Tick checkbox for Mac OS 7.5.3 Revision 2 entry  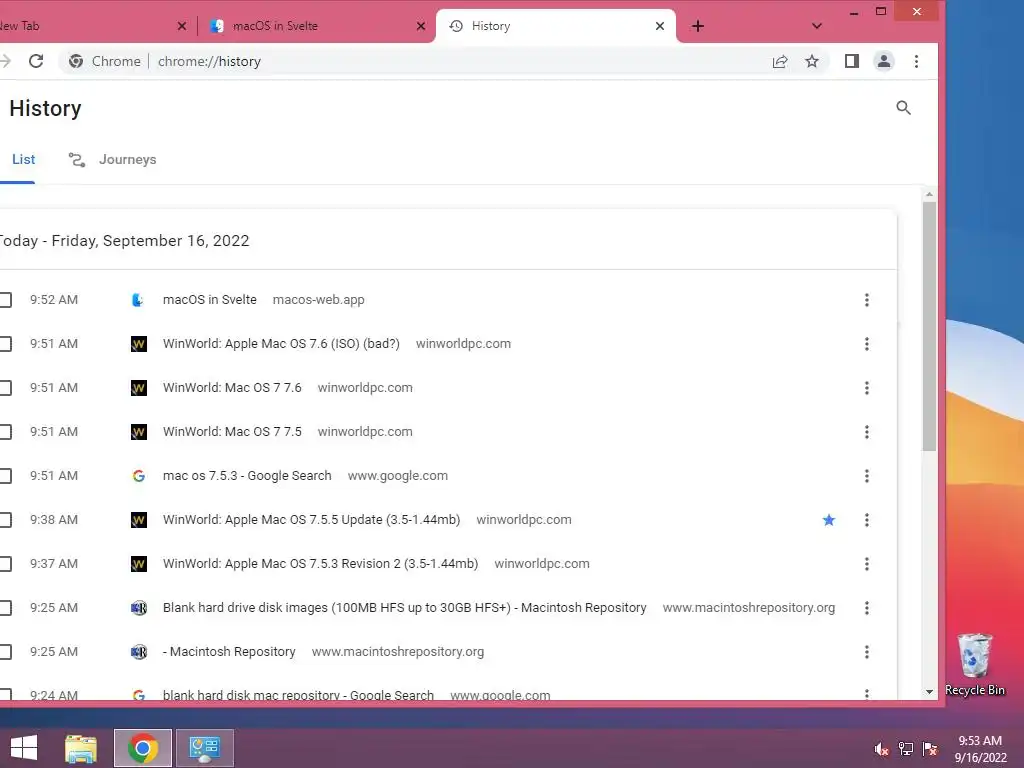tap(5, 564)
